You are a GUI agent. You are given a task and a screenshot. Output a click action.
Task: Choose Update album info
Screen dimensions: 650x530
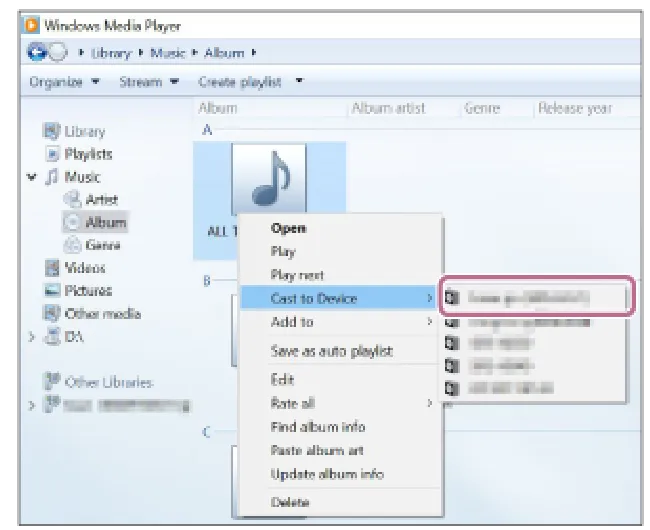pos(338,474)
